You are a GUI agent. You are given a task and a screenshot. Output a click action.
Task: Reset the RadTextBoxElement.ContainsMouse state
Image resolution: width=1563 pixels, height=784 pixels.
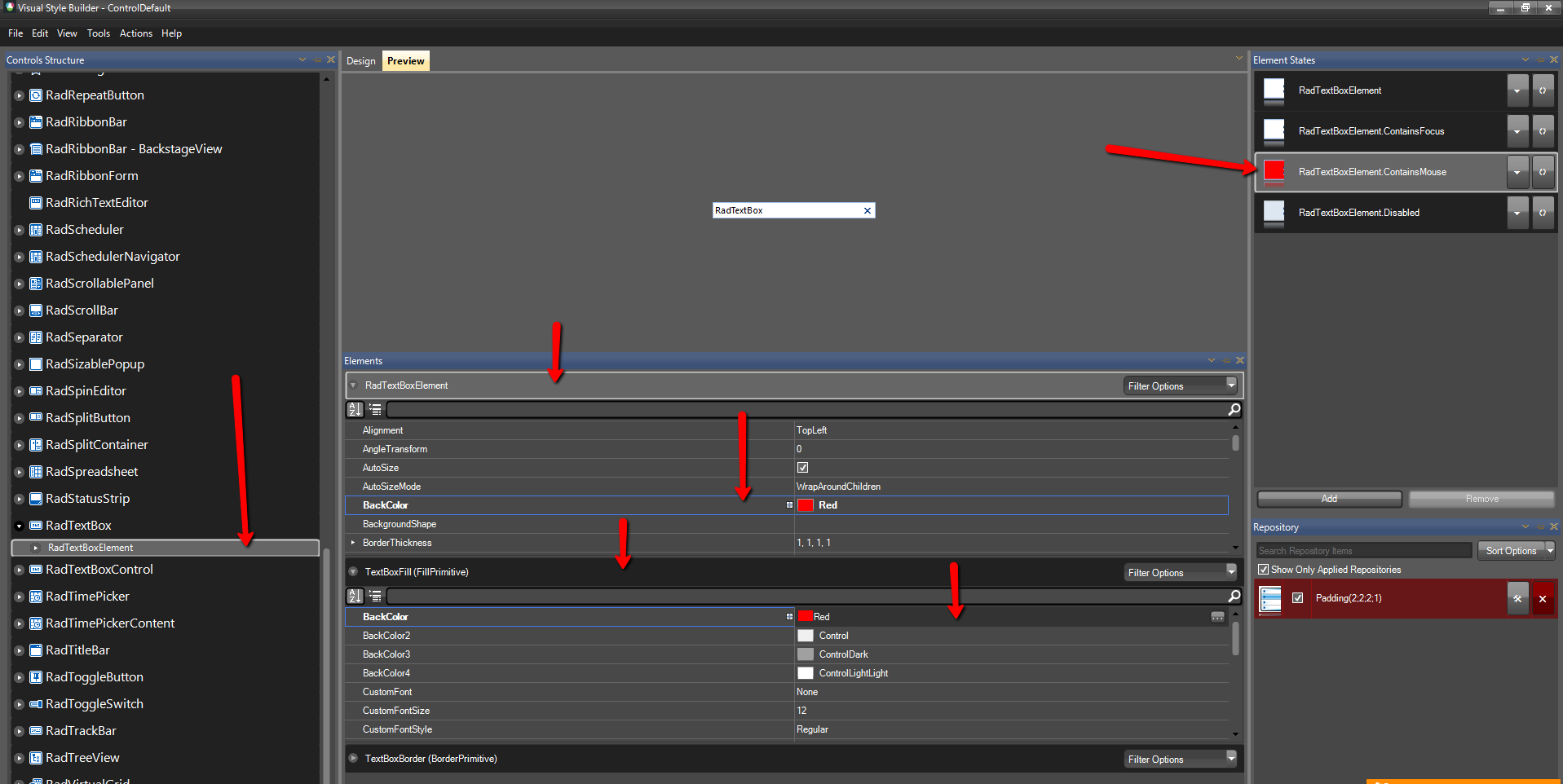[1543, 172]
